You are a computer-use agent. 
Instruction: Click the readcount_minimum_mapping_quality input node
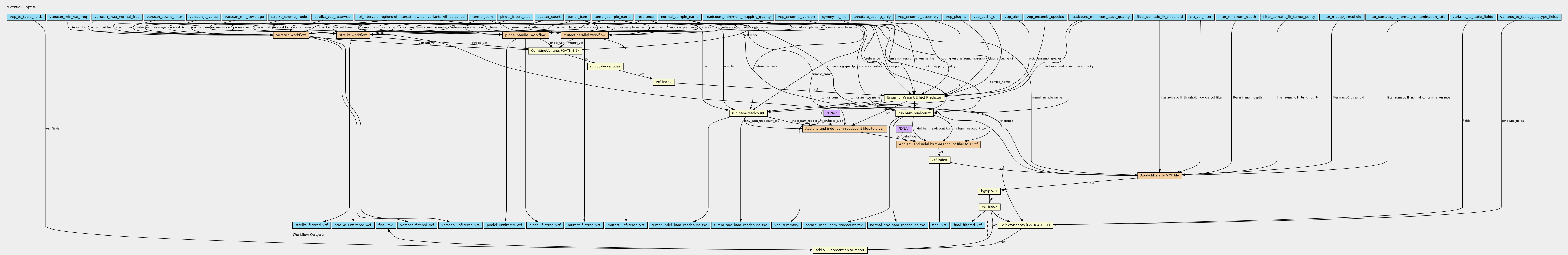point(738,17)
